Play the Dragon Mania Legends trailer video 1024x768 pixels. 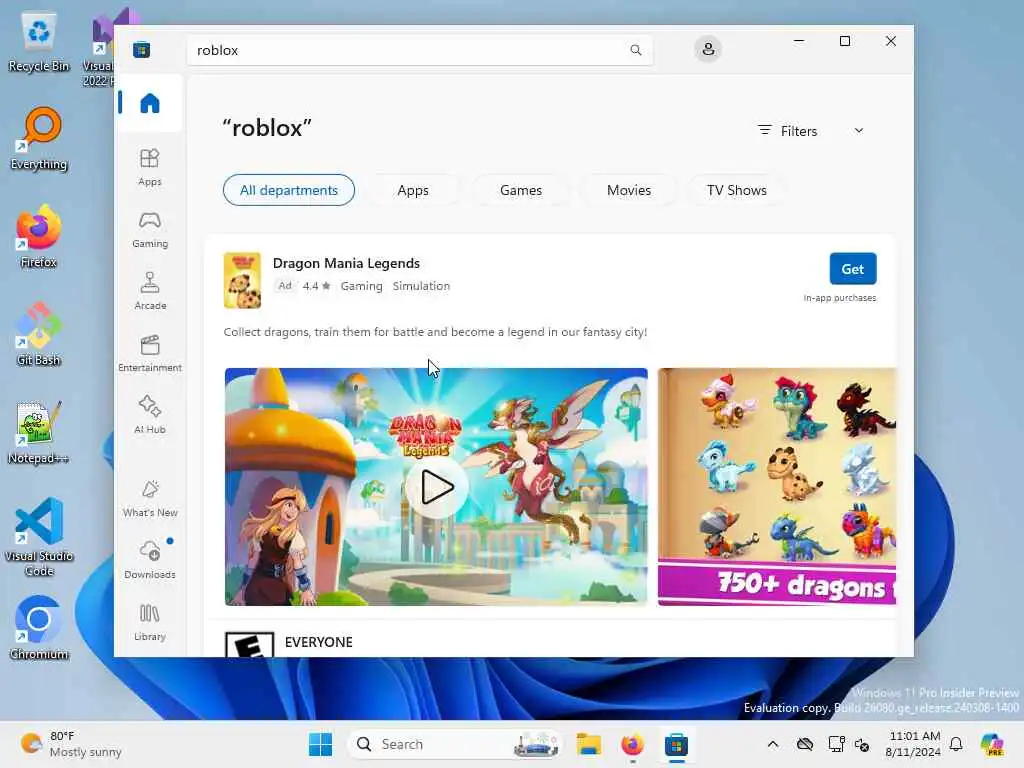point(436,487)
